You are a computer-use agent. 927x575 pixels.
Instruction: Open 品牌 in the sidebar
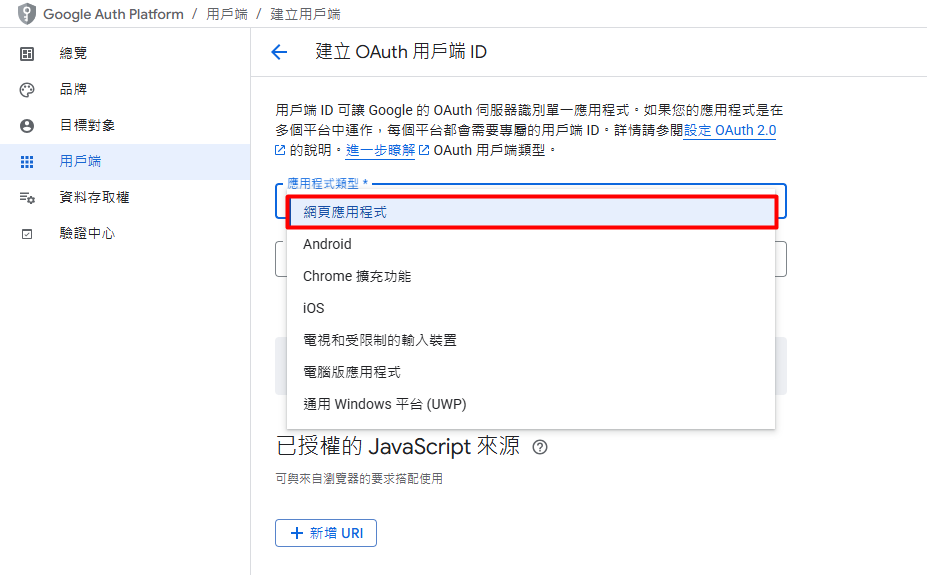[x=125, y=90]
